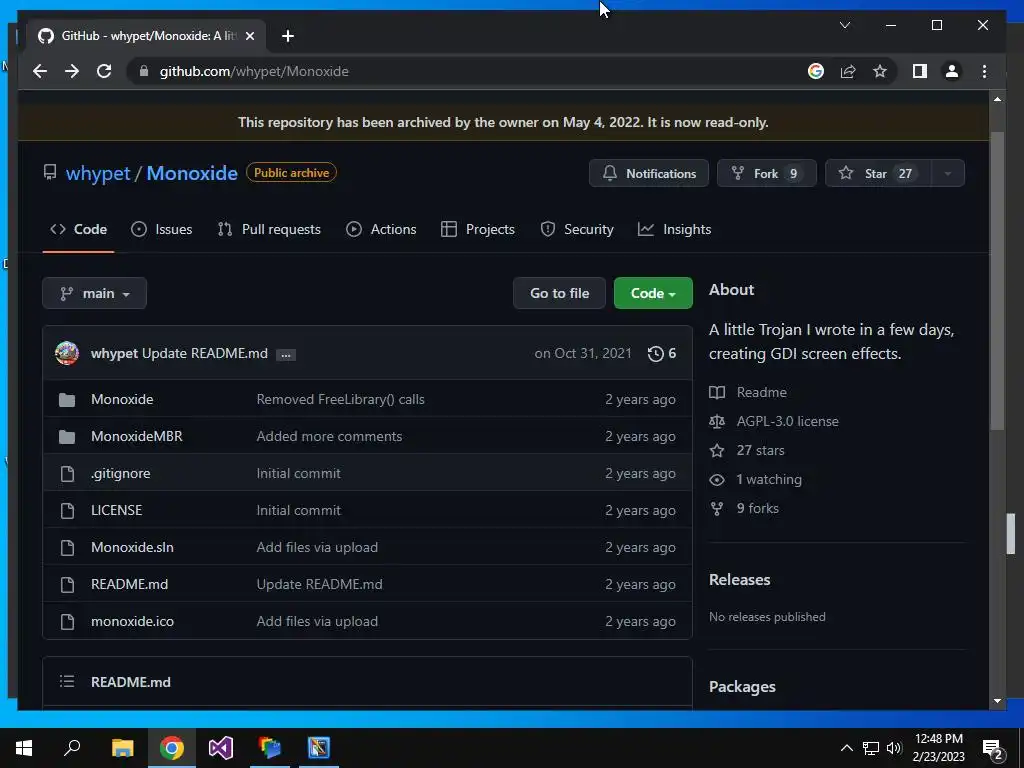
Task: Click the stars icon in About
Action: point(716,451)
